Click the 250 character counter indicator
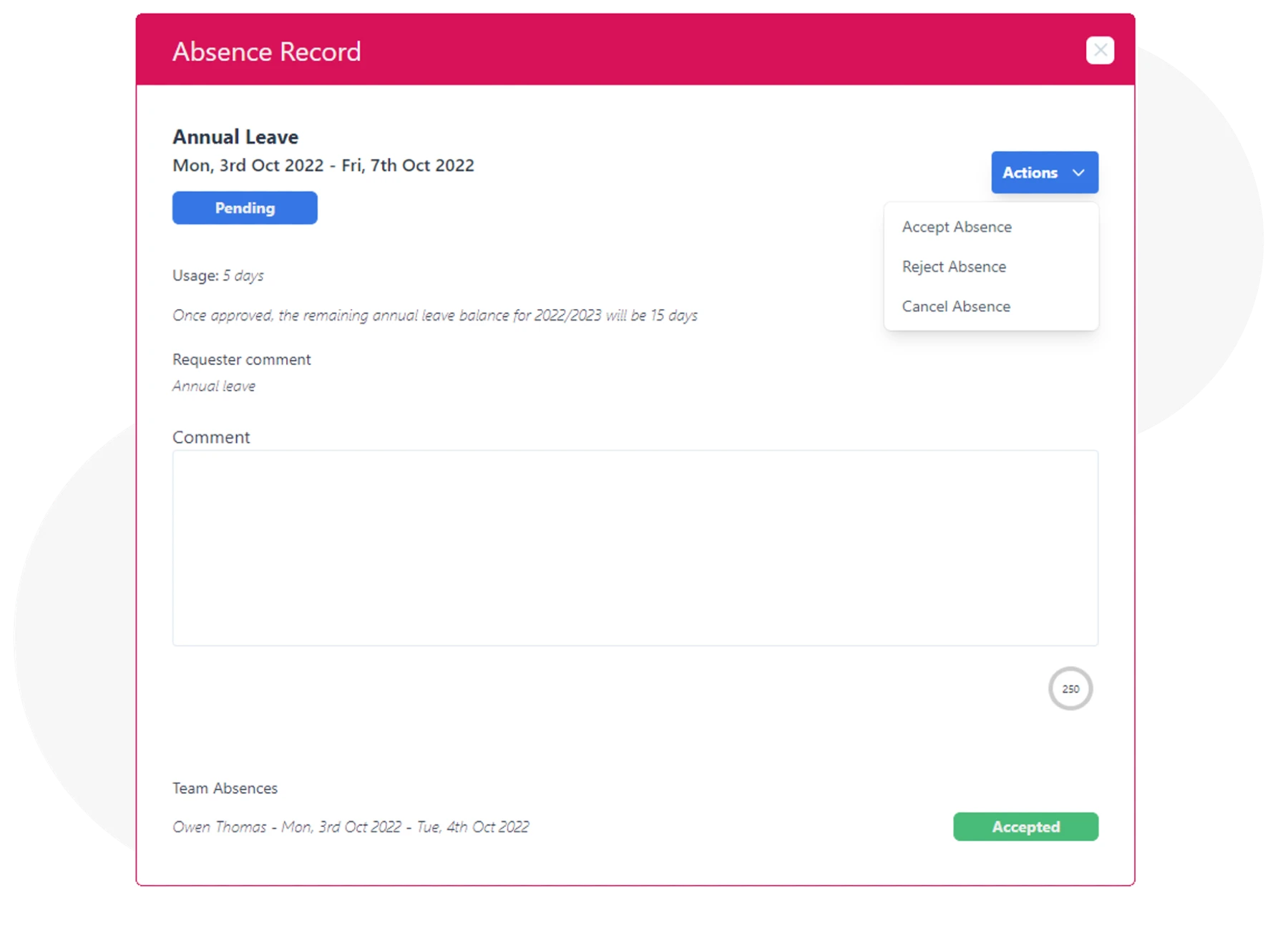Image resolution: width=1288 pixels, height=930 pixels. 1071,688
